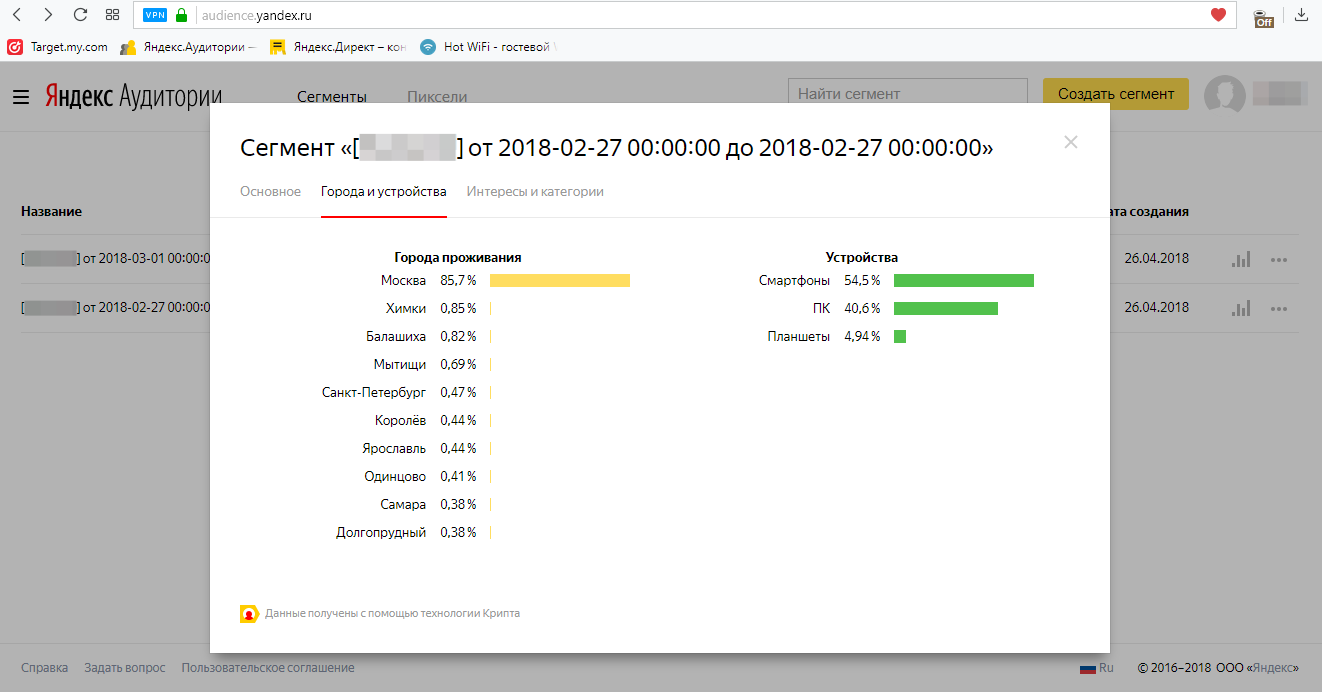The image size is (1322, 692).
Task: Click the green Планшеты bar
Action: (900, 336)
